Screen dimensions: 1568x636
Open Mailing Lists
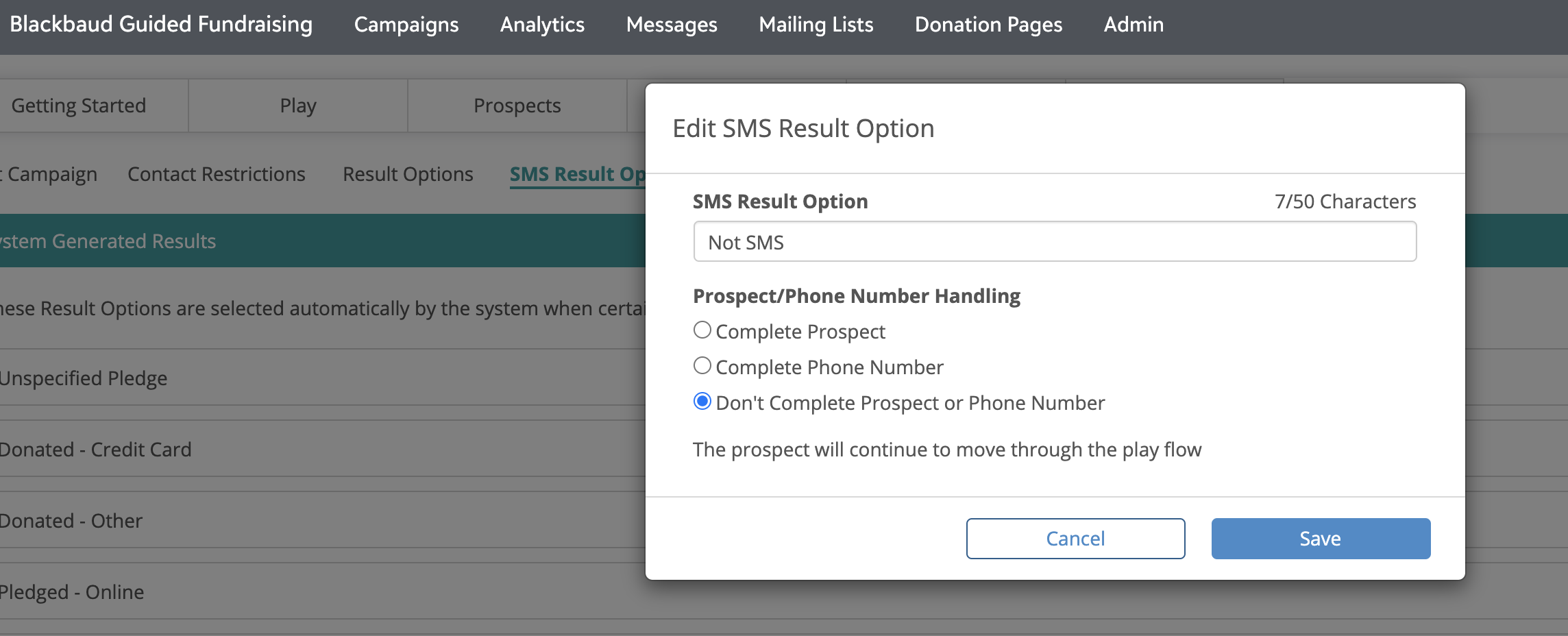(816, 25)
